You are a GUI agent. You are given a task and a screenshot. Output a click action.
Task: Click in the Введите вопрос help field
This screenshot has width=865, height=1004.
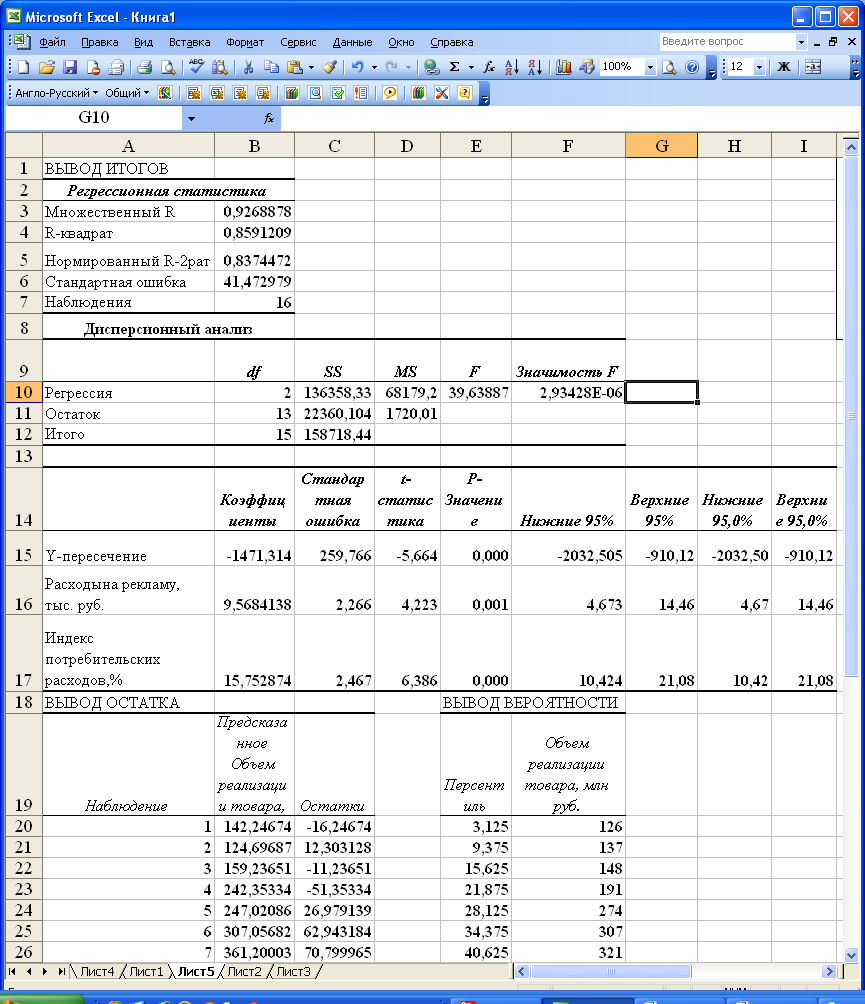point(727,42)
